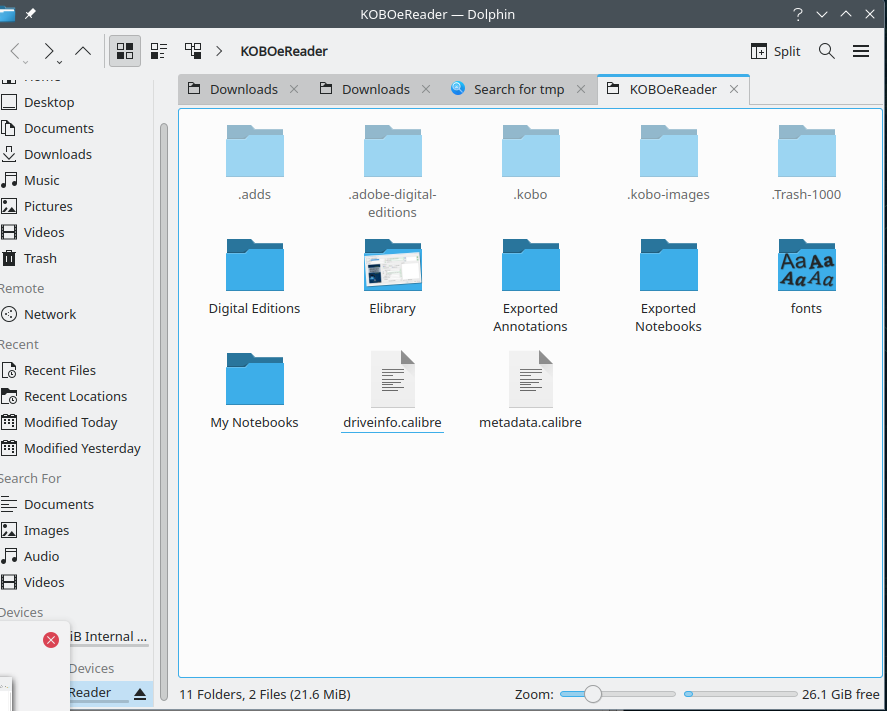Expand the breadcrumb chevron before KOBOeReader
Screen dimensions: 887x711
point(219,51)
